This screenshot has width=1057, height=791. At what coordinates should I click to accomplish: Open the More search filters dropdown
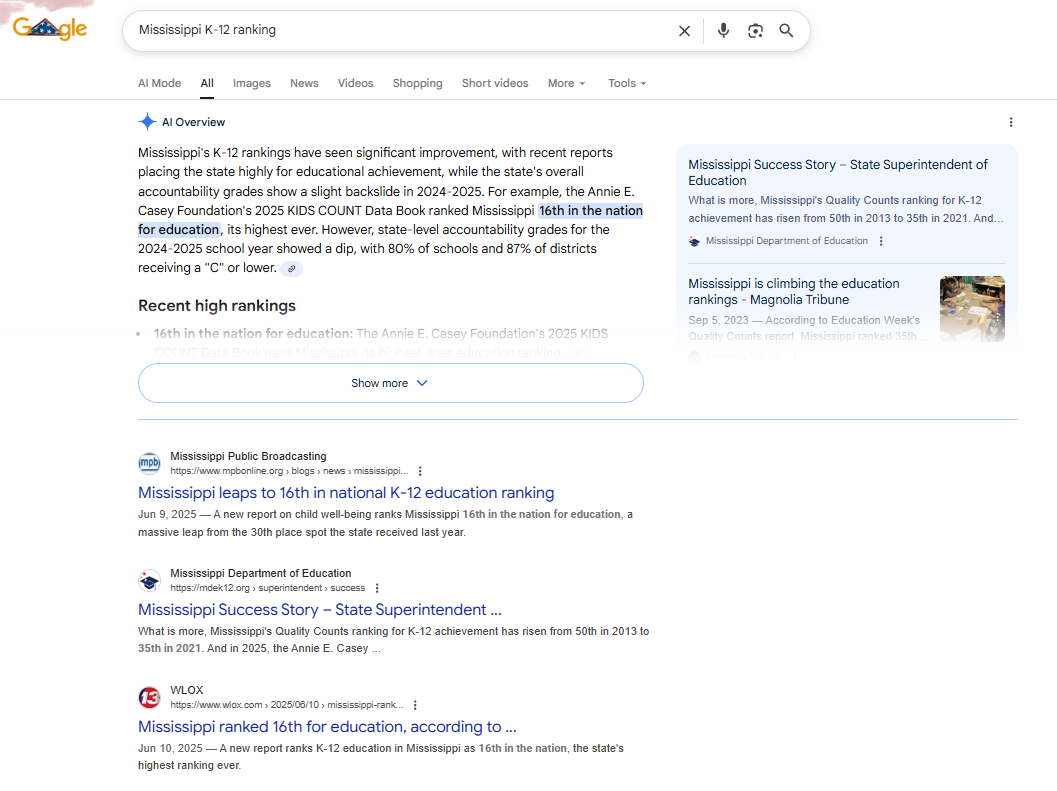566,83
